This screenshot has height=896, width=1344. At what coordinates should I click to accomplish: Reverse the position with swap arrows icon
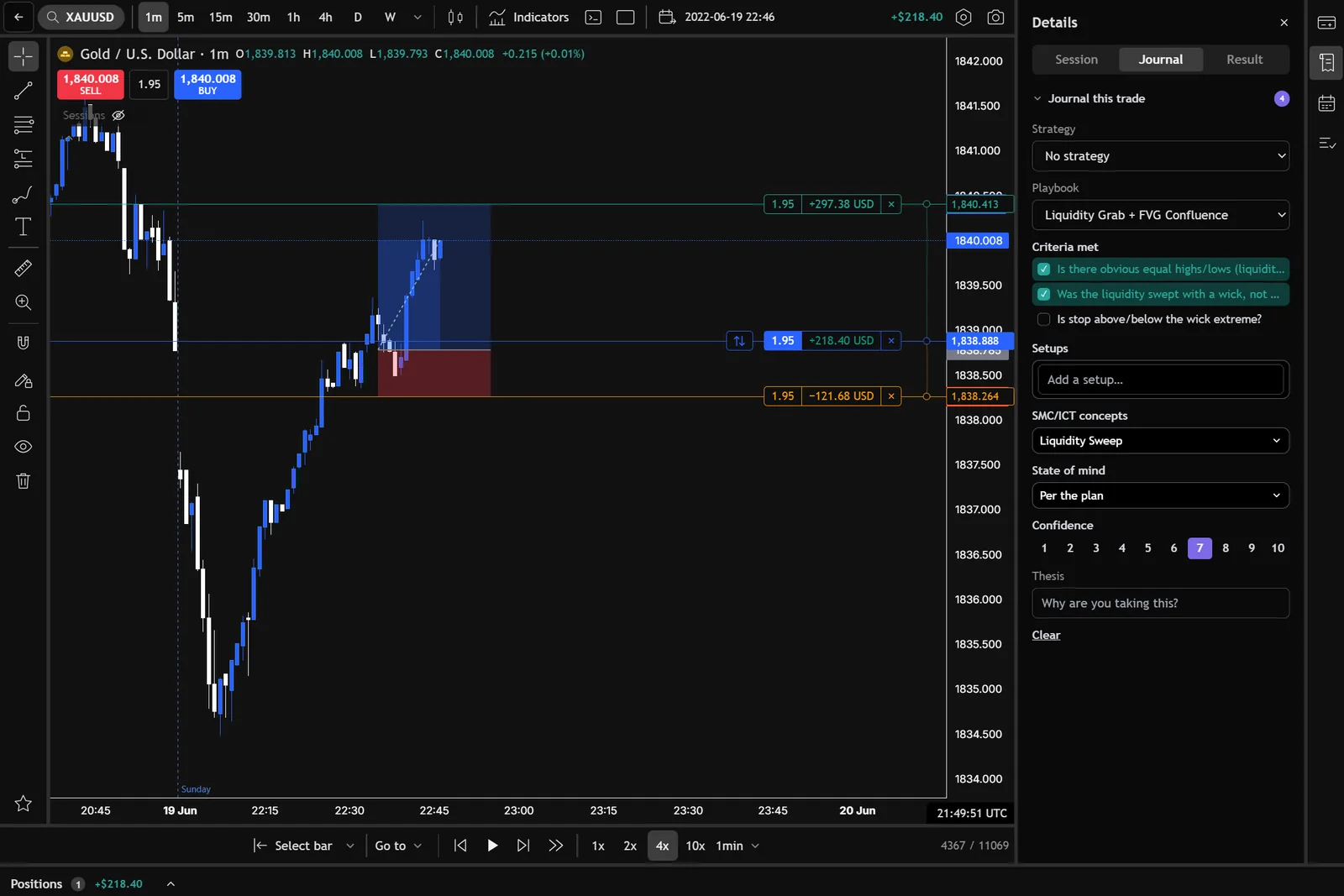739,341
